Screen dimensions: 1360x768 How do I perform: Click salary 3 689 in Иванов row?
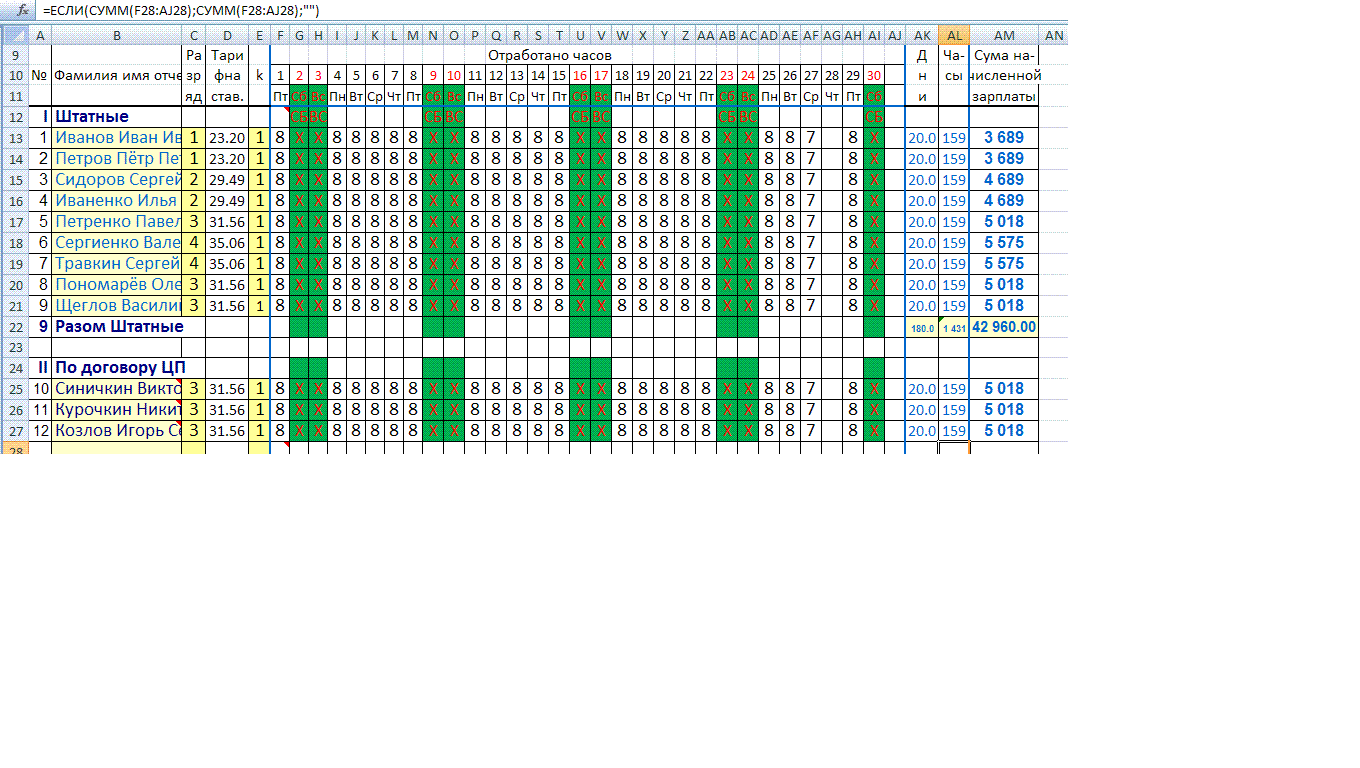click(1004, 137)
